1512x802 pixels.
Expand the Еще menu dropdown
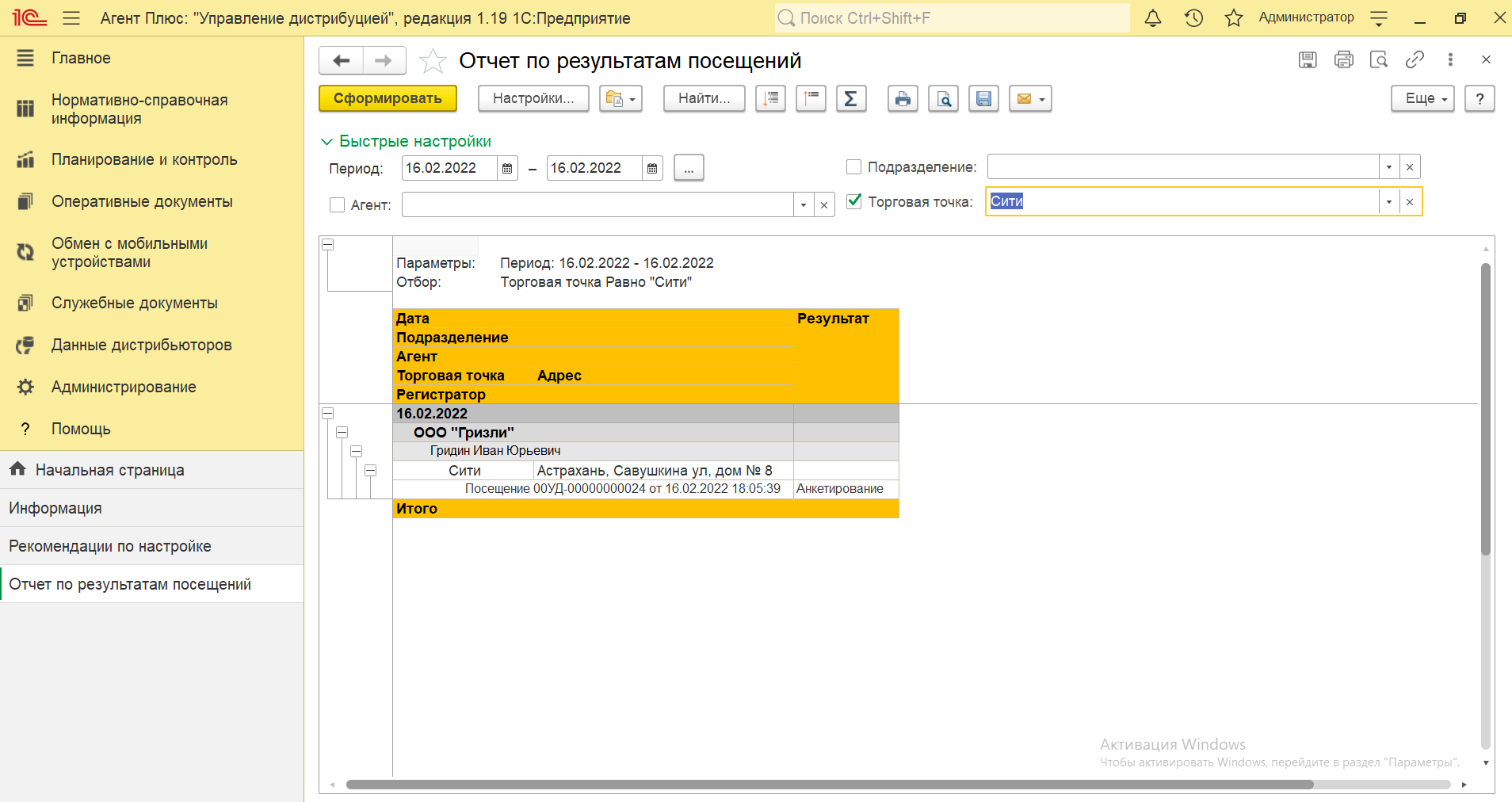tap(1422, 99)
